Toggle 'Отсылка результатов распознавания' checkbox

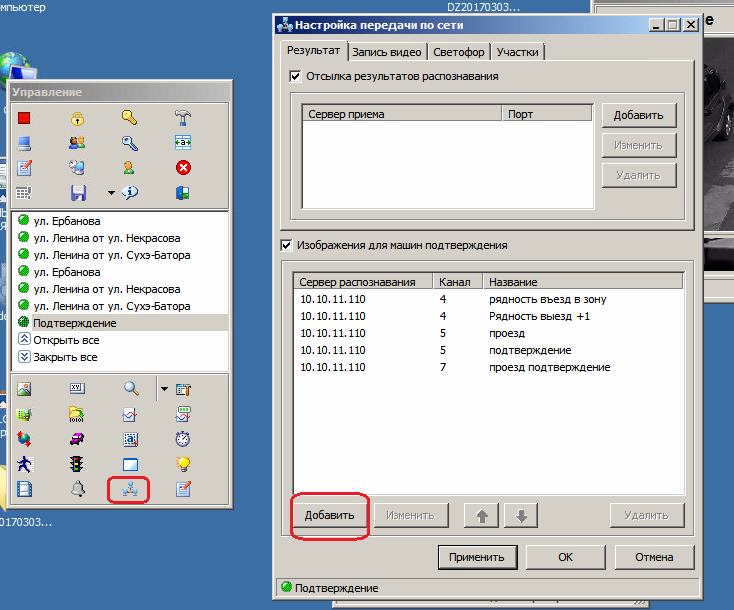pos(295,76)
